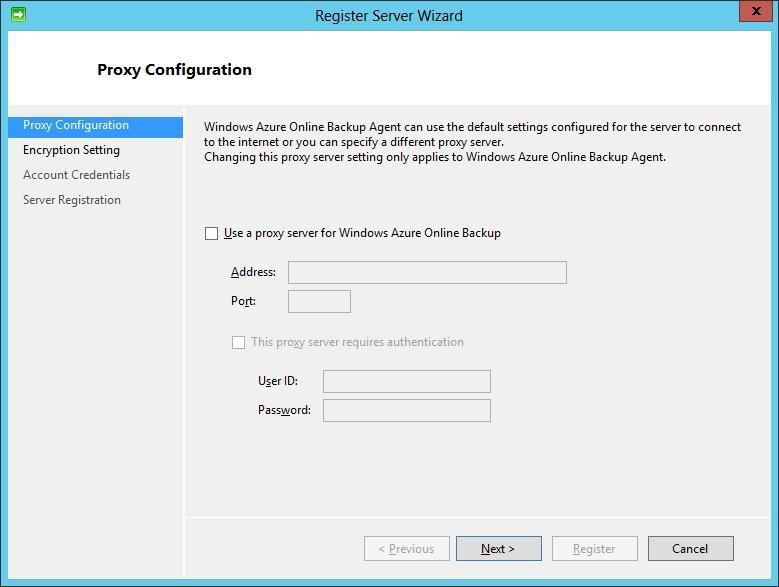
Task: Click the proxy Address input field
Action: (x=427, y=273)
